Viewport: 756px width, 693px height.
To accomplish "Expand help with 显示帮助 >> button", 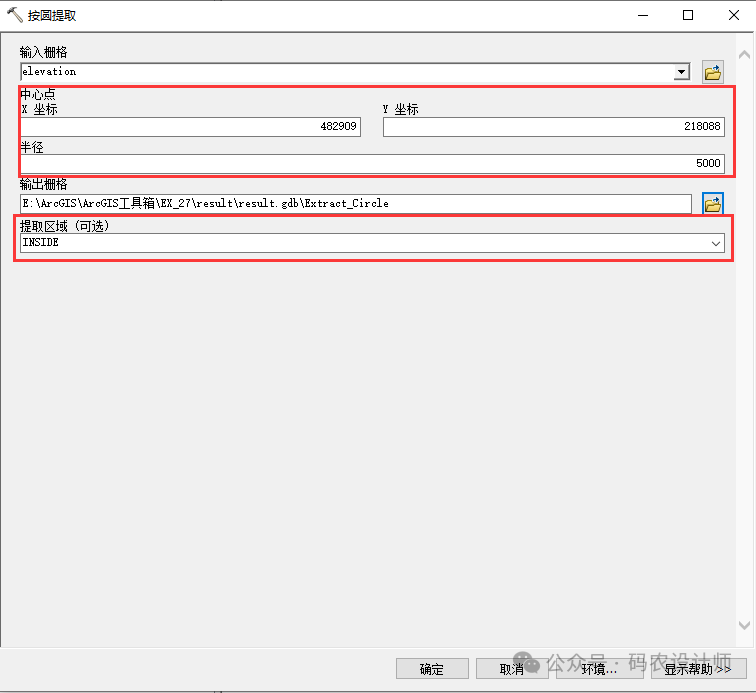I will 697,669.
